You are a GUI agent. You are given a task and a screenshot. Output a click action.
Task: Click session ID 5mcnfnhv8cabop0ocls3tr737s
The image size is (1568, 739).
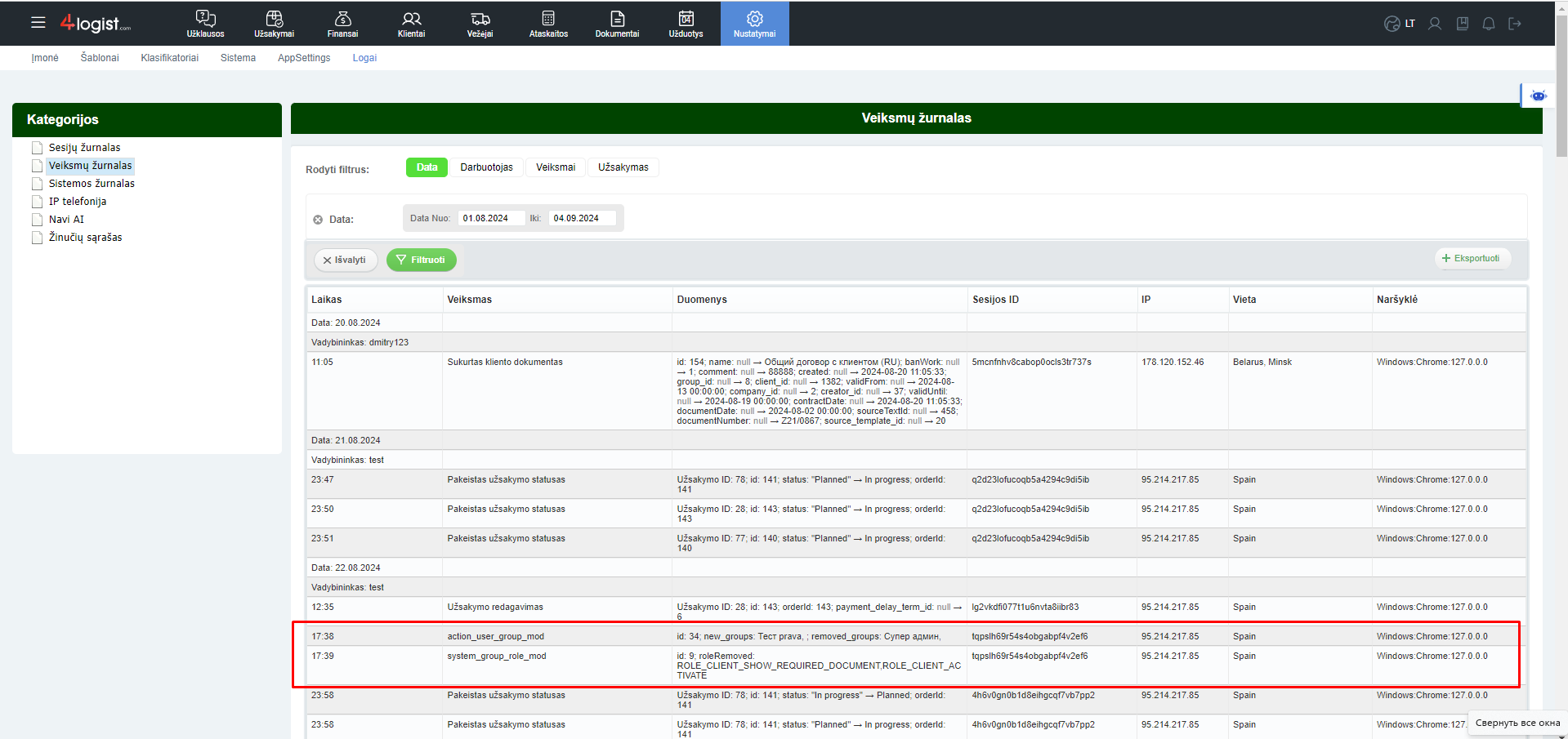pos(1031,363)
